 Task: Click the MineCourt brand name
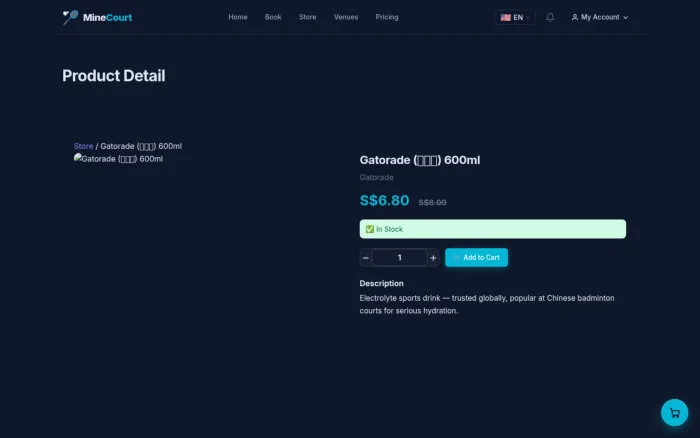107,17
